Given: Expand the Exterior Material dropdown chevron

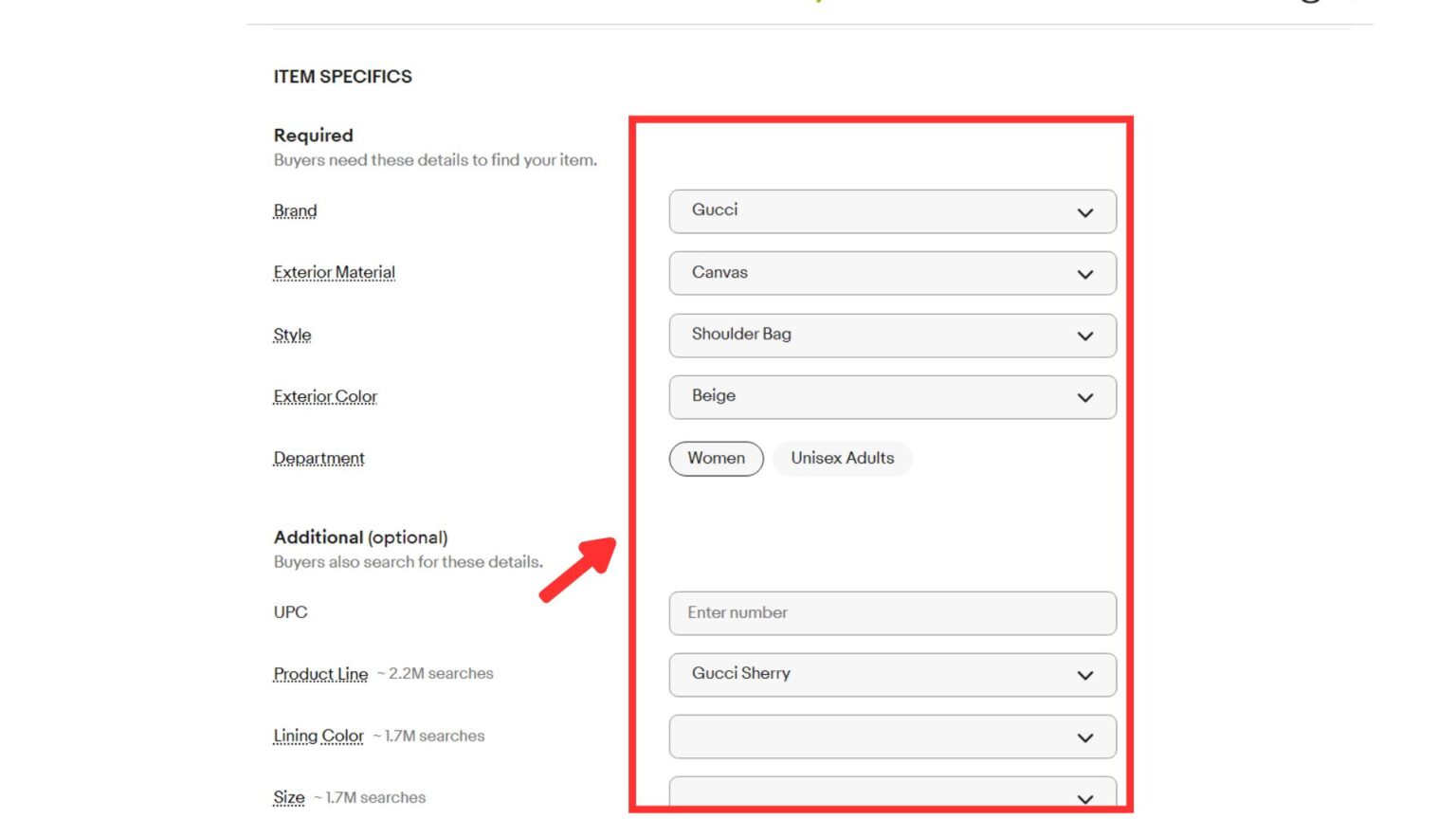Looking at the screenshot, I should [1084, 274].
